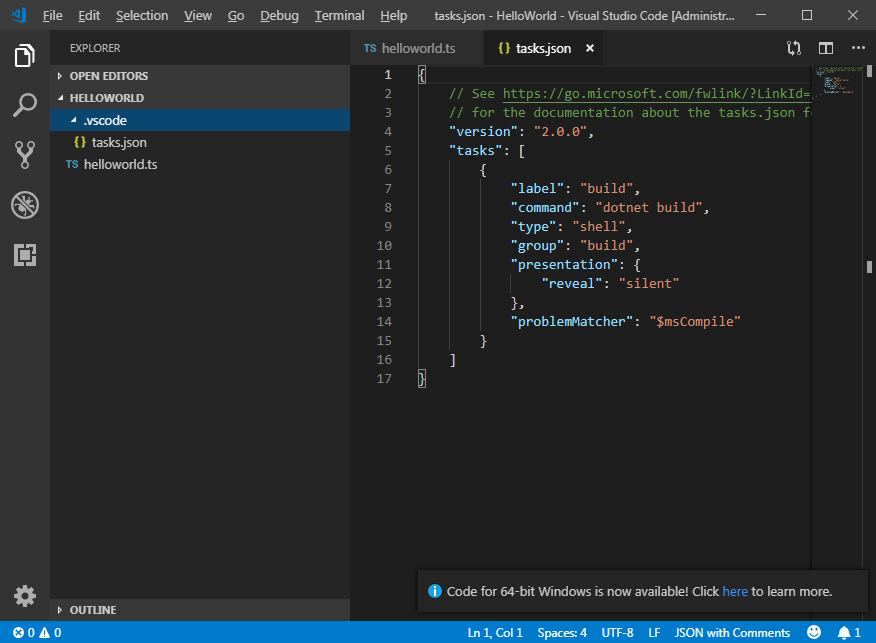Open the Extensions view

25,255
